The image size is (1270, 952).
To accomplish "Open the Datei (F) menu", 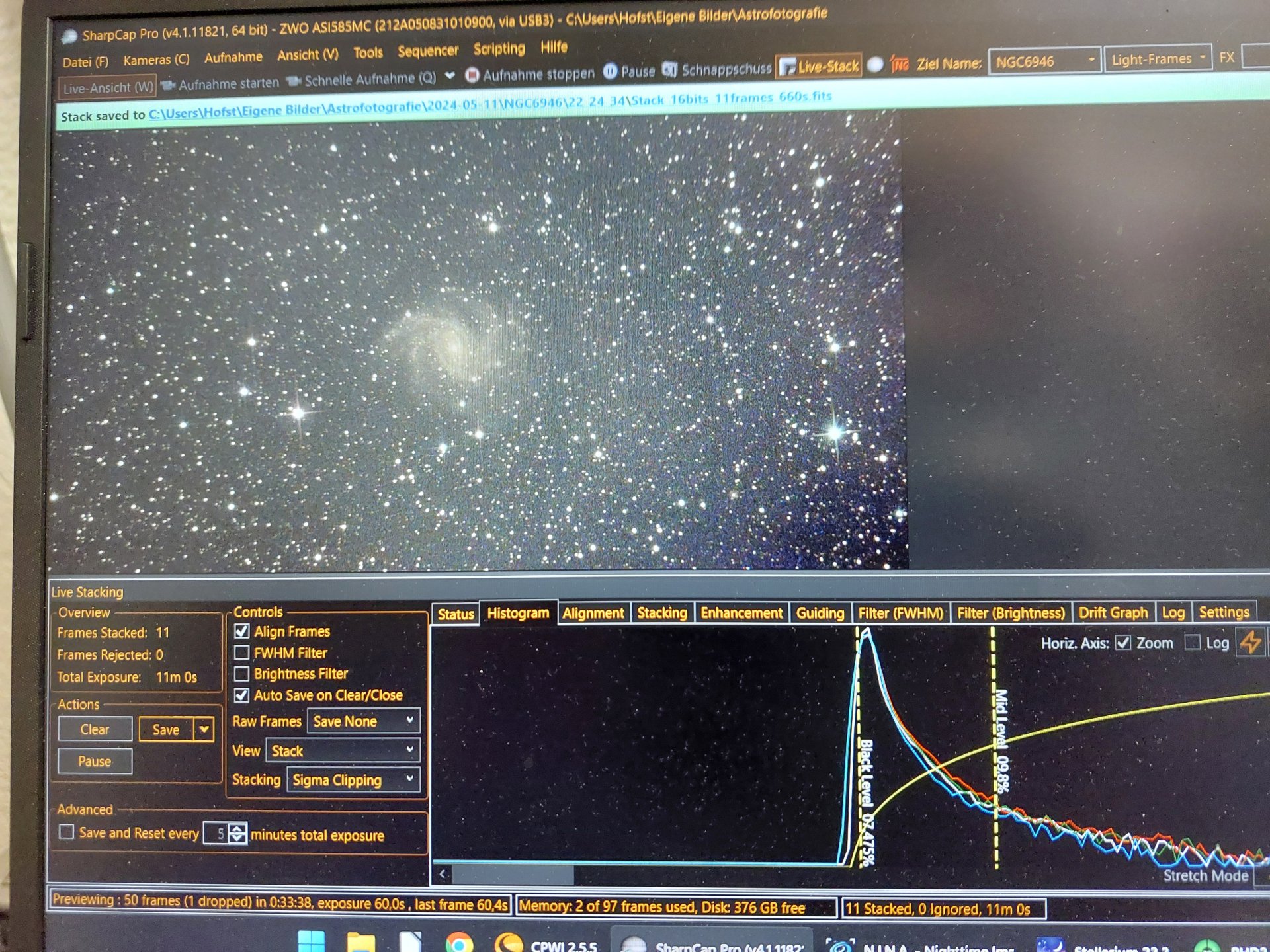I will pyautogui.click(x=85, y=62).
